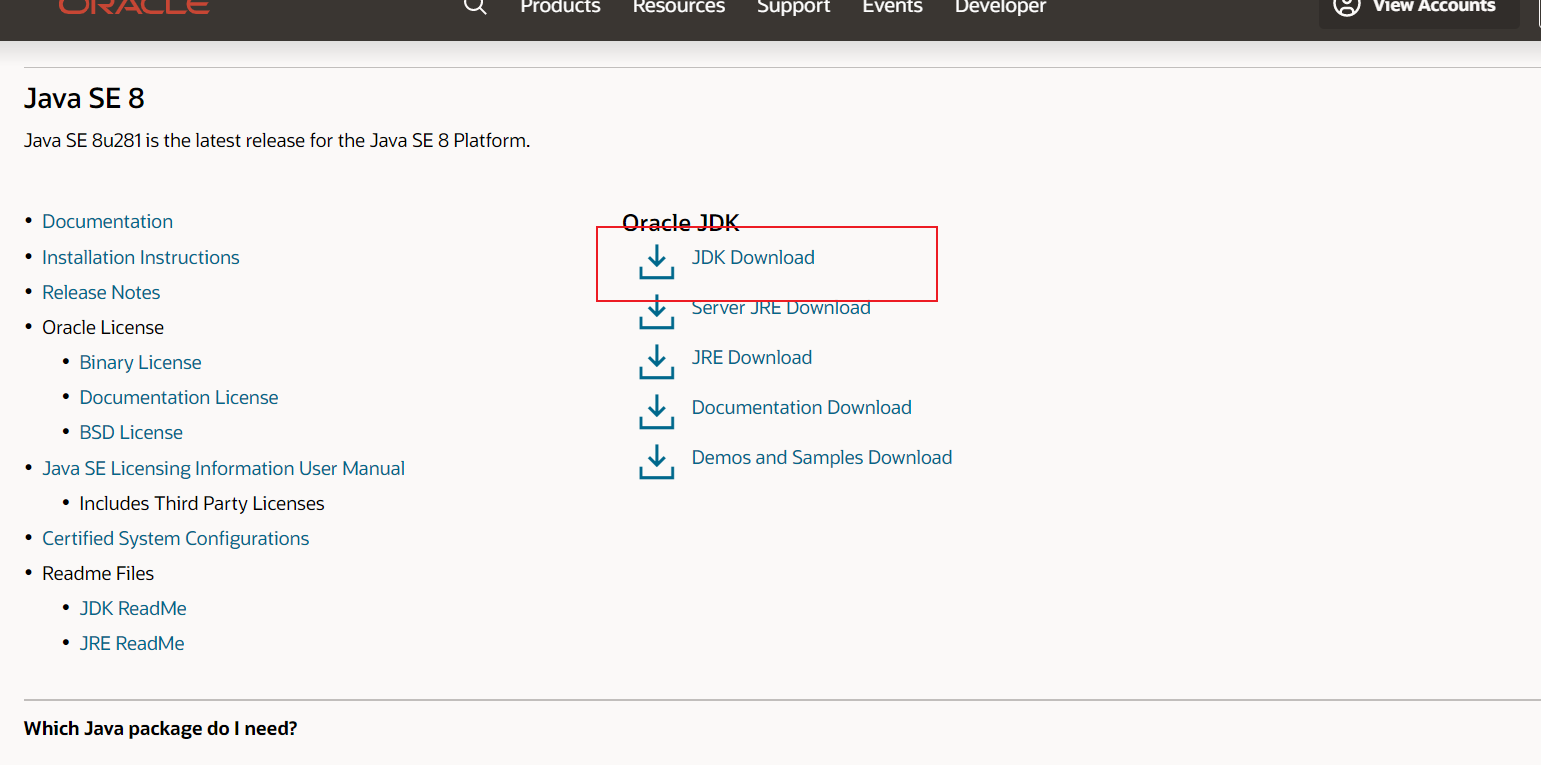Screen dimensions: 1541x765
Task: Open the Support menu
Action: 794,7
